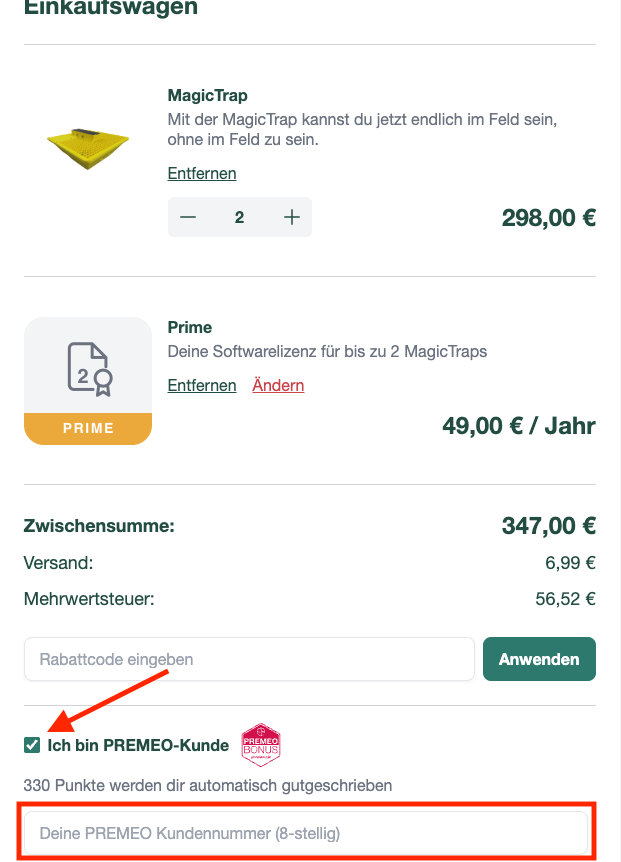
Task: Remove MagicTrap via its Entfernen link
Action: 201,173
